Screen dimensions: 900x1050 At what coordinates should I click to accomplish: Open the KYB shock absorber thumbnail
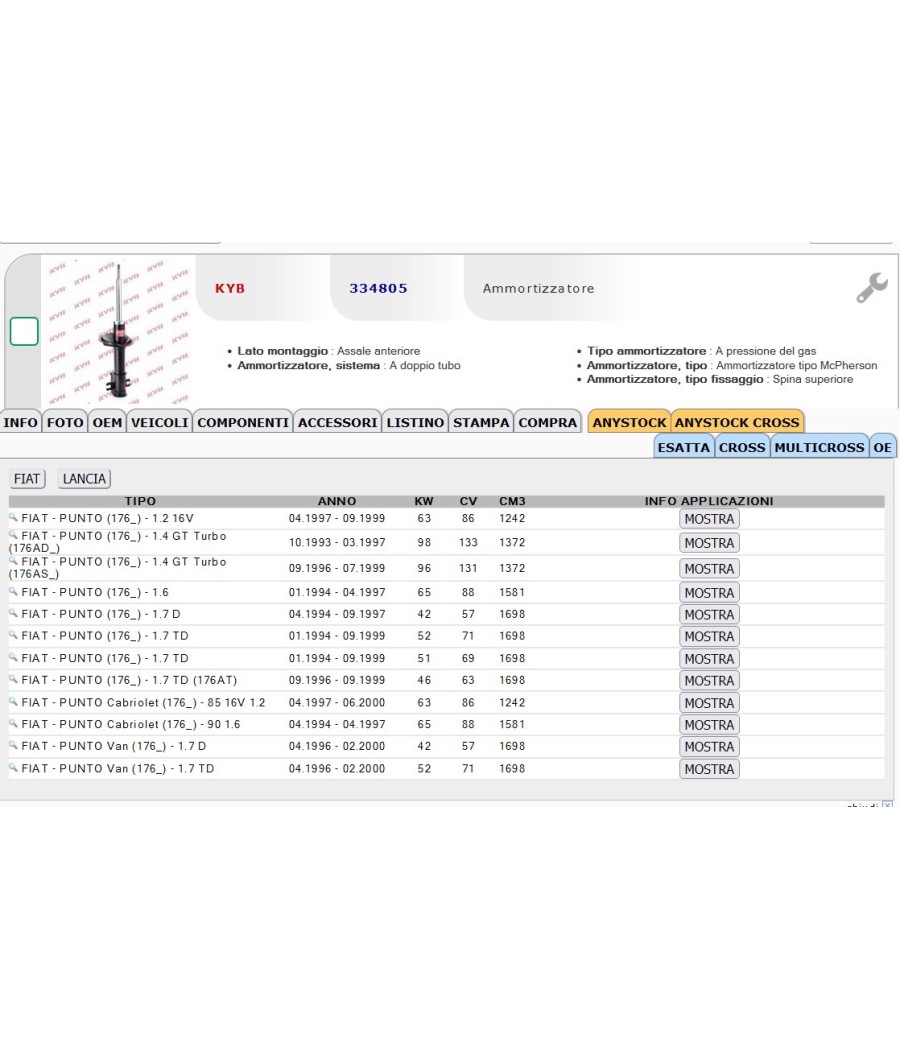[118, 331]
